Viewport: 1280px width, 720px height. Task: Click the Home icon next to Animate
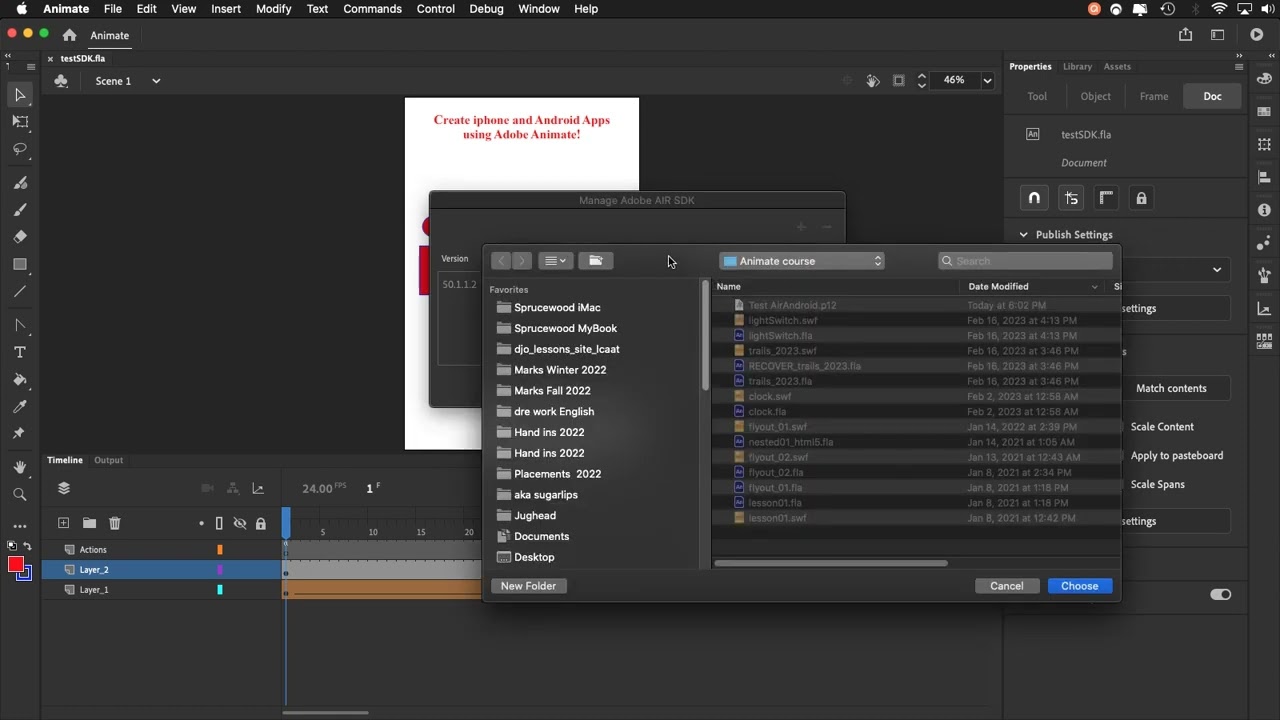click(69, 35)
